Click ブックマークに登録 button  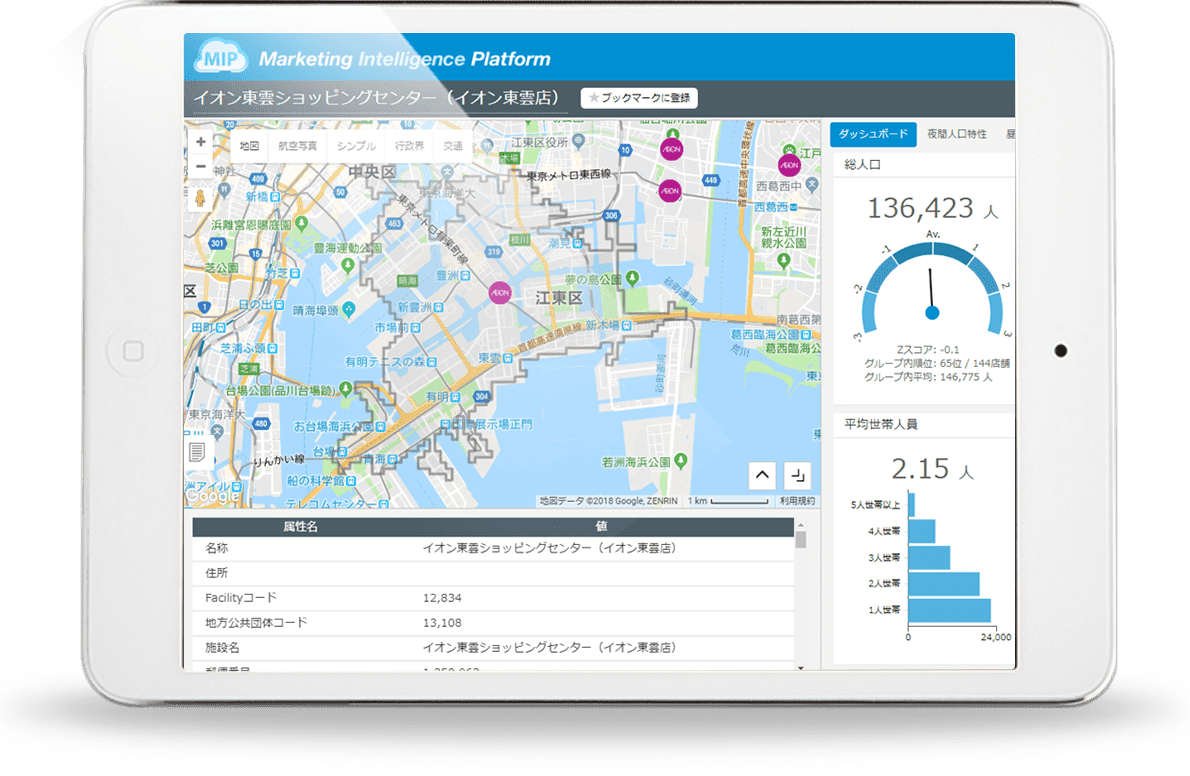(x=639, y=98)
